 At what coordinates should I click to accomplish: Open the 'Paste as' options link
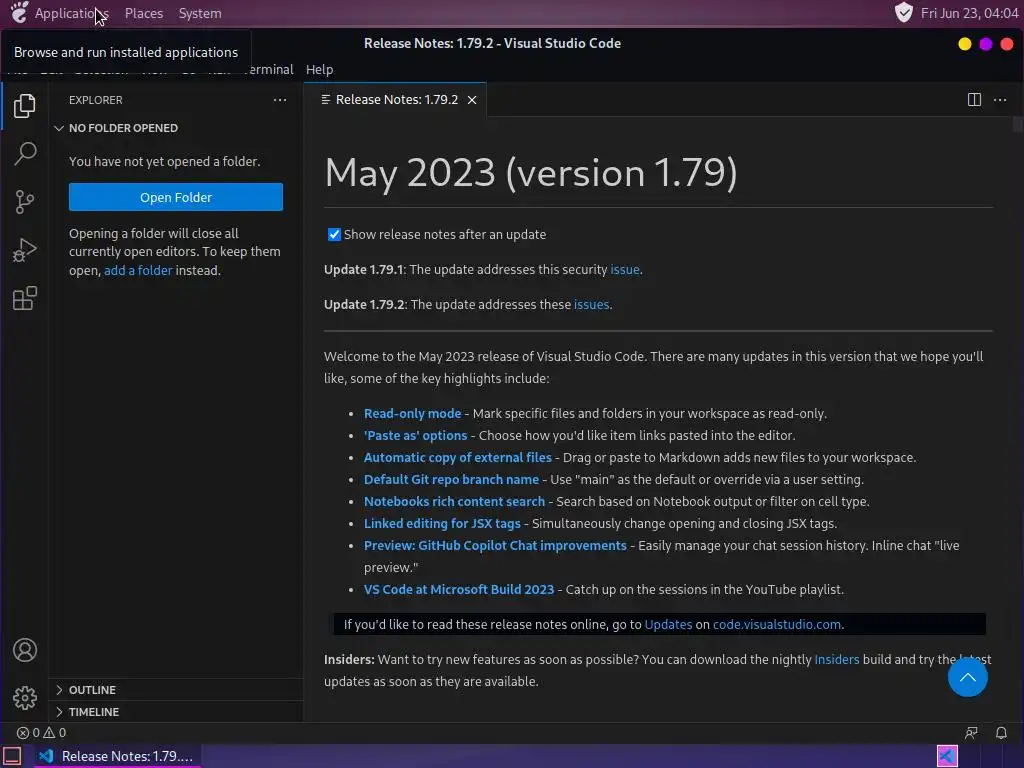click(x=415, y=436)
